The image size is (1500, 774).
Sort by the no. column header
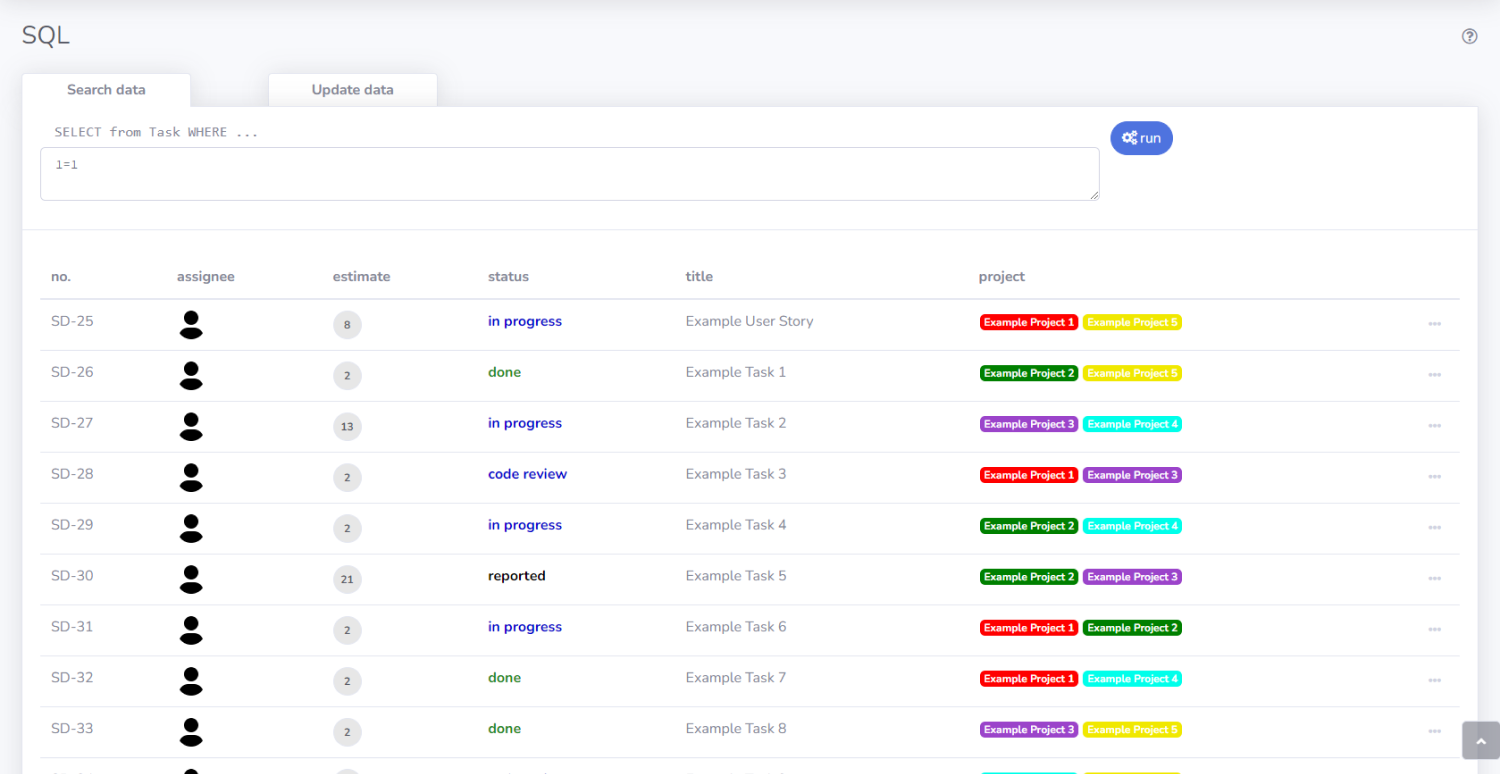click(x=61, y=277)
